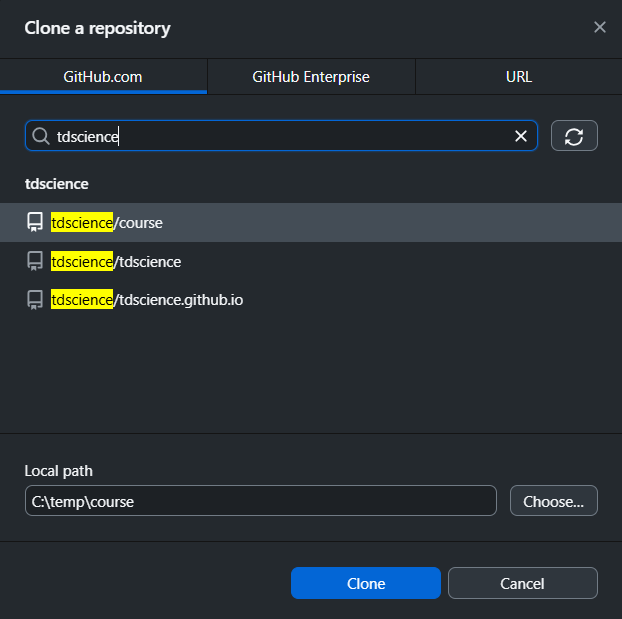Click the repo icon beside tdscience/course

click(35, 223)
